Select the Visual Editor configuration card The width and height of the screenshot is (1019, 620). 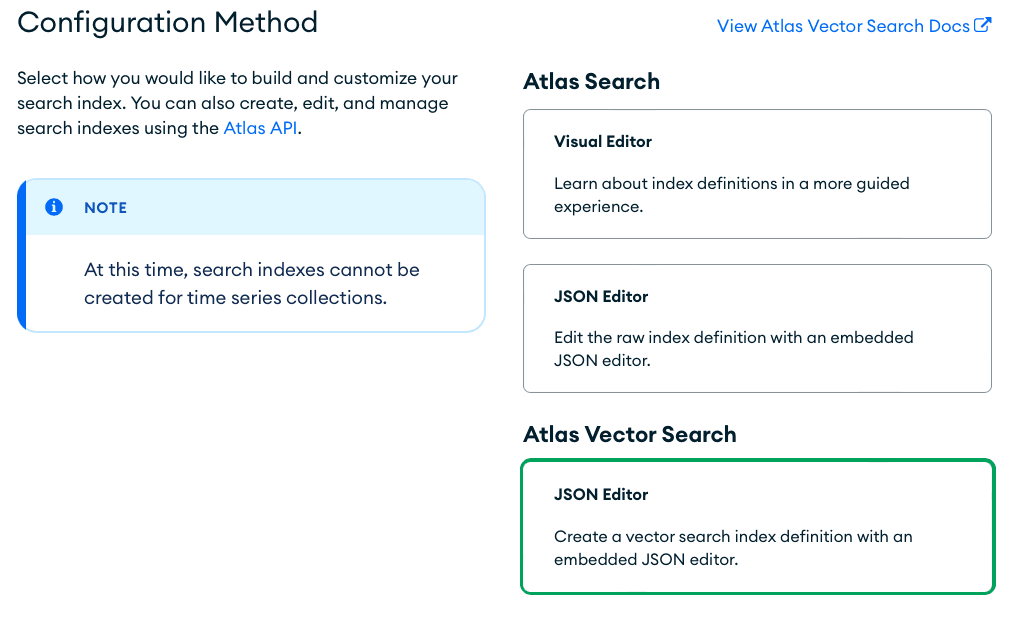(x=757, y=174)
